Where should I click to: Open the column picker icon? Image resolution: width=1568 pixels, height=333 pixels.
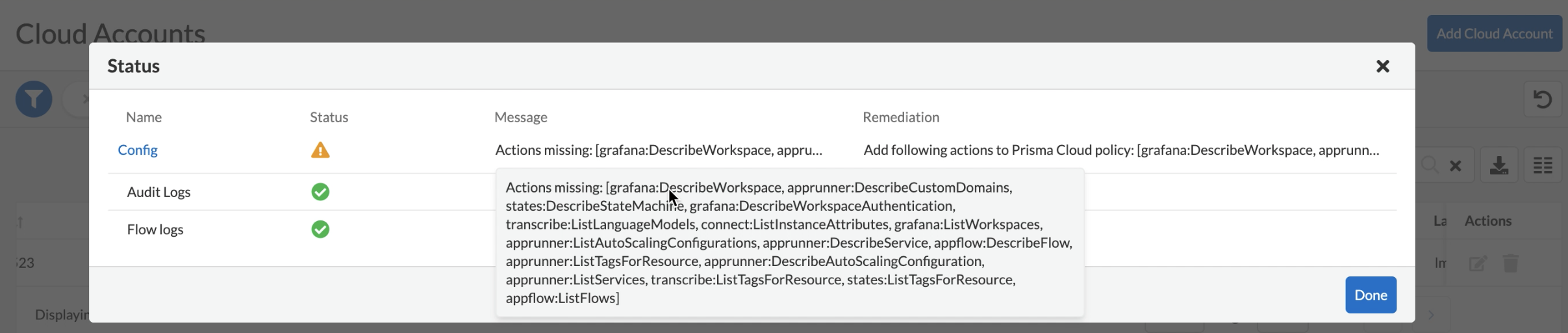tap(1543, 166)
